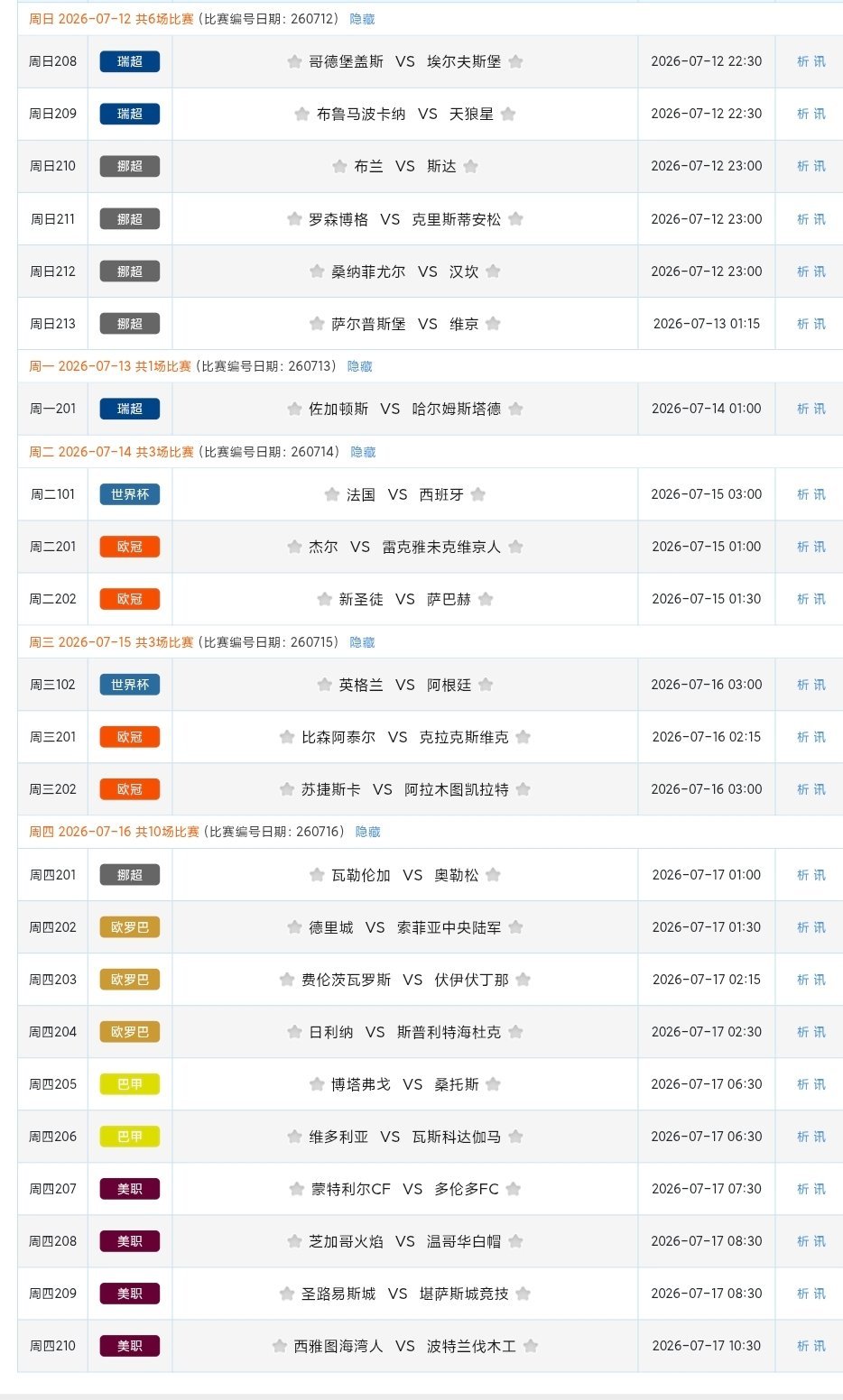Click the star beside 桑托斯
Screen dimensions: 843x1400
493,1084
